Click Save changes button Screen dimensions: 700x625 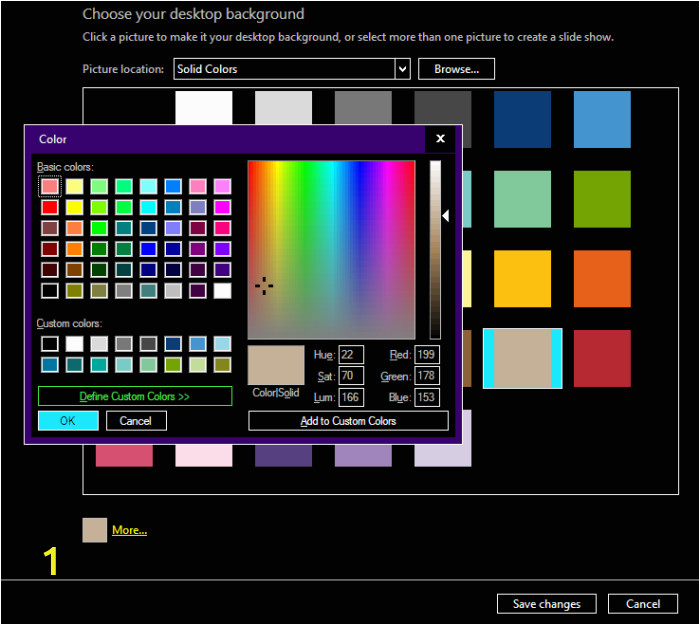click(x=546, y=603)
